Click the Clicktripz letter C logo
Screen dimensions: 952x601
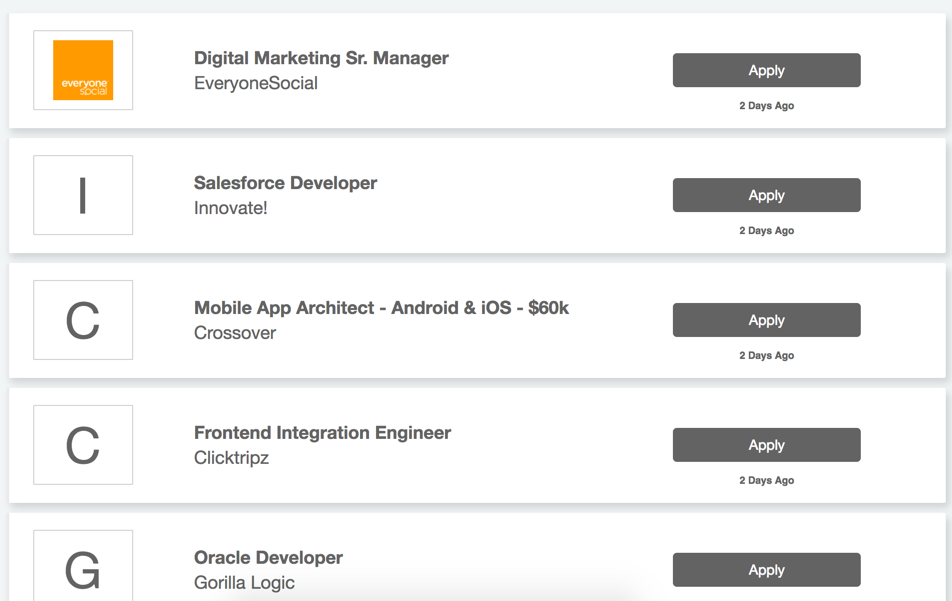pos(83,445)
